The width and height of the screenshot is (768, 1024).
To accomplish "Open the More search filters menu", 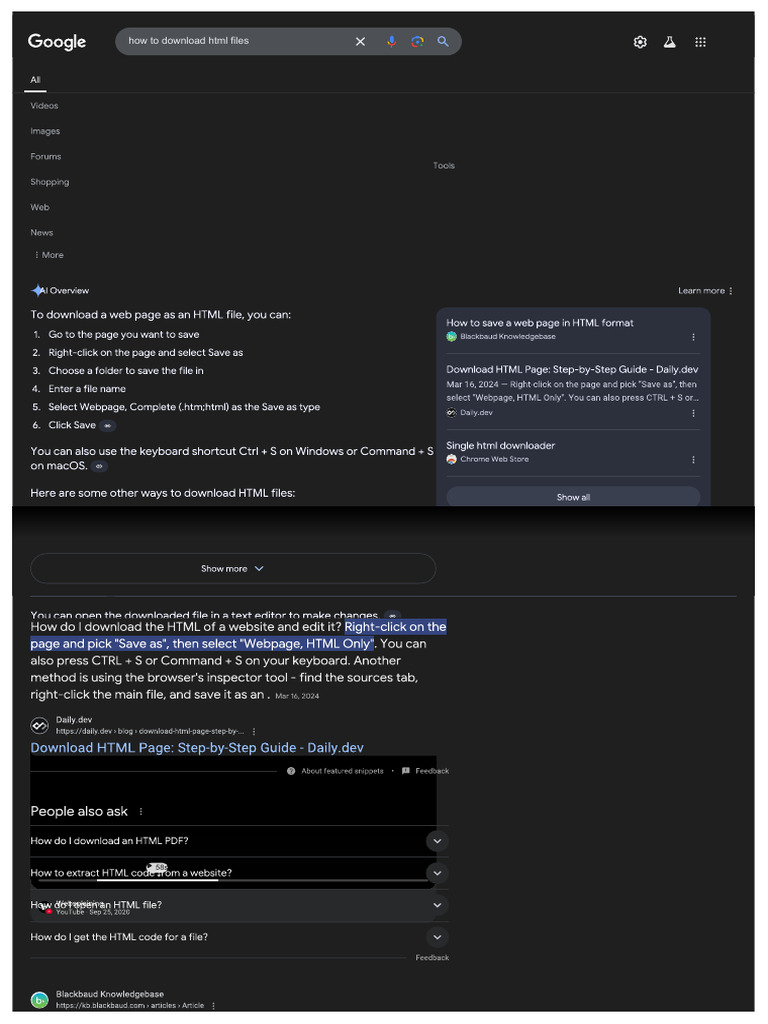I will [x=49, y=255].
